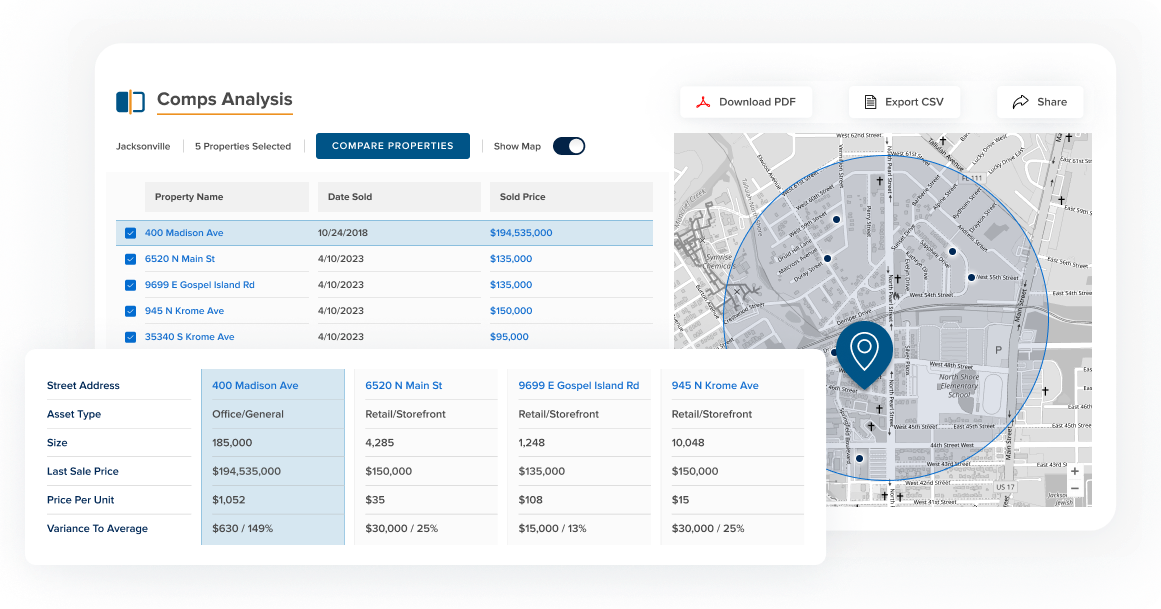Viewport: 1161px width, 609px height.
Task: Sort by Date Sold column header
Action: 399,197
